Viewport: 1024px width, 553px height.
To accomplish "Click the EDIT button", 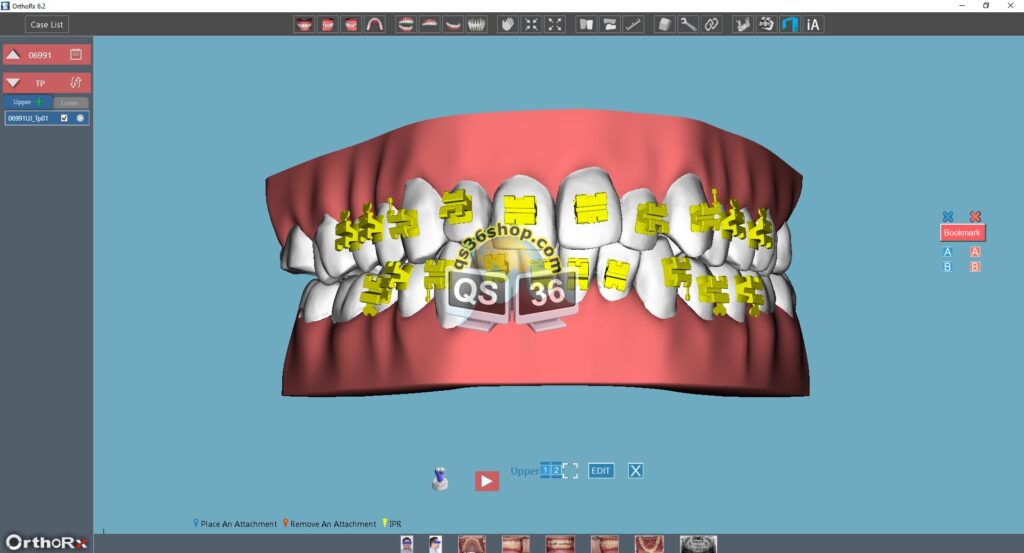I will point(601,471).
